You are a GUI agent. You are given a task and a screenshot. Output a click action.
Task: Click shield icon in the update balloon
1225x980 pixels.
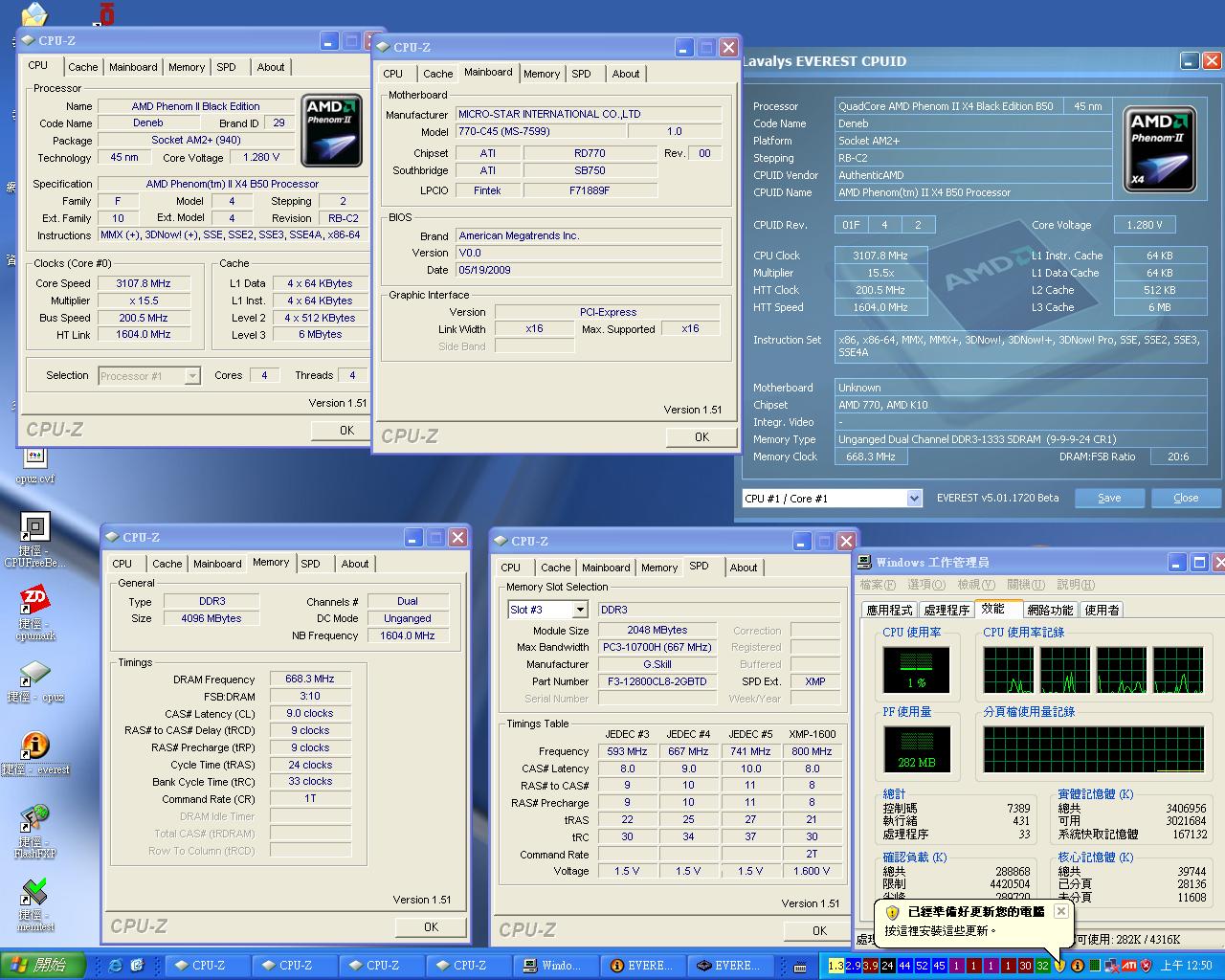click(892, 912)
